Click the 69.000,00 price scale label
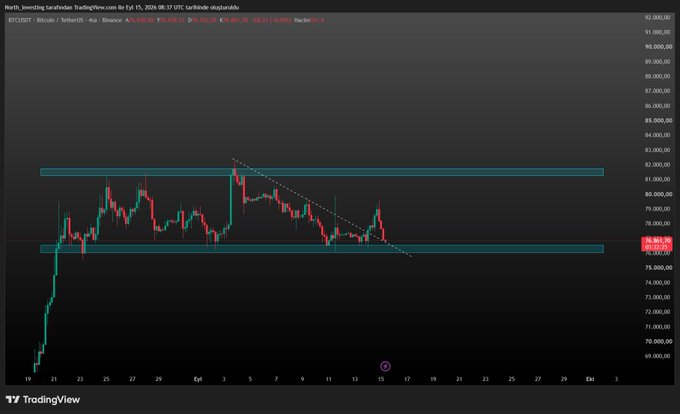Viewport: 680px width, 414px height. 657,356
